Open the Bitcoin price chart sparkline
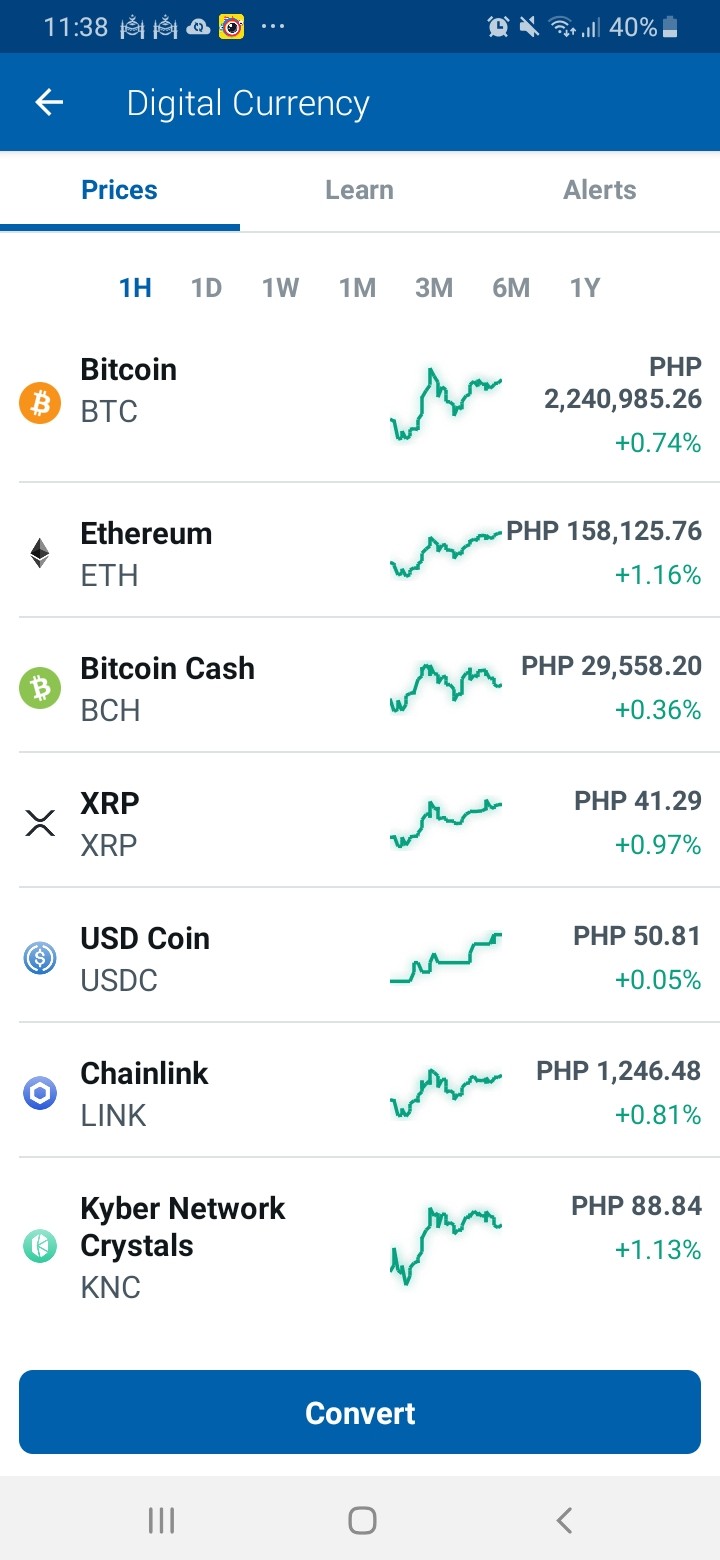720x1560 pixels. [445, 404]
